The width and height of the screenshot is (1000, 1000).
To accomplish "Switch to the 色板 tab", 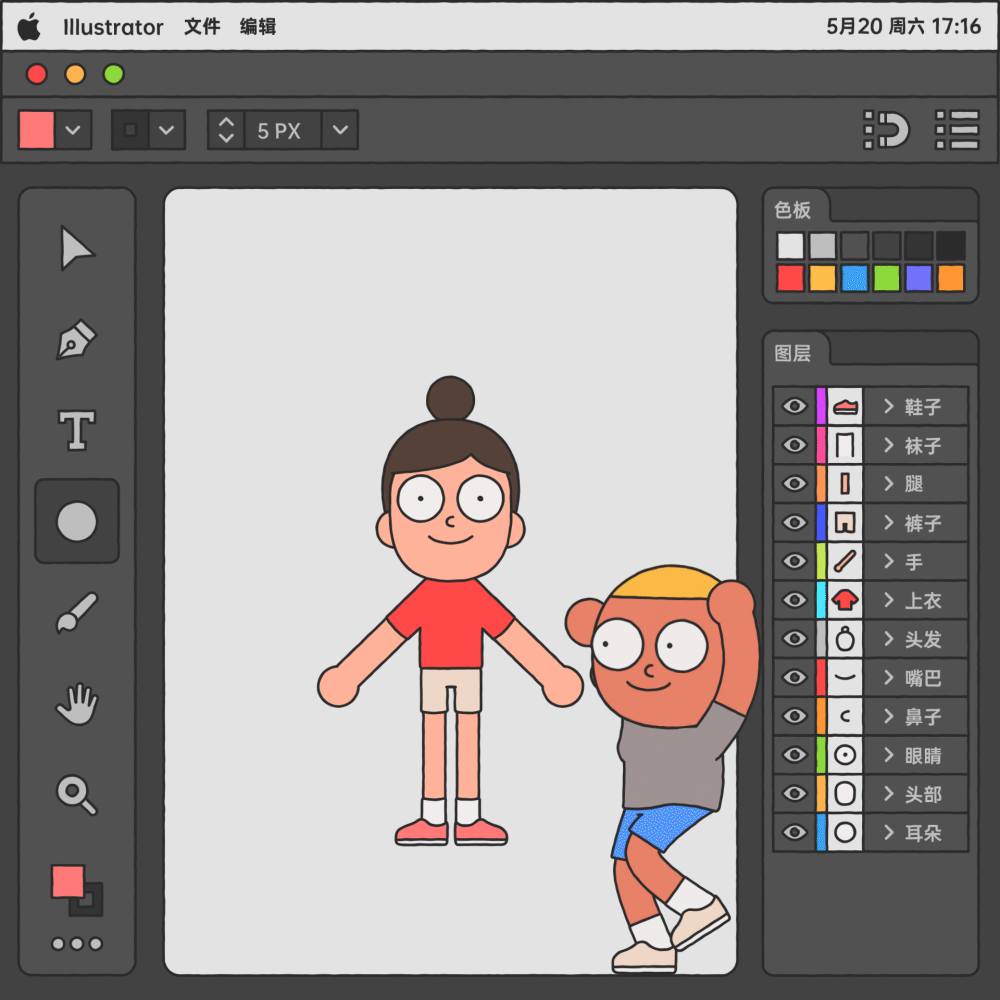I will pos(793,210).
